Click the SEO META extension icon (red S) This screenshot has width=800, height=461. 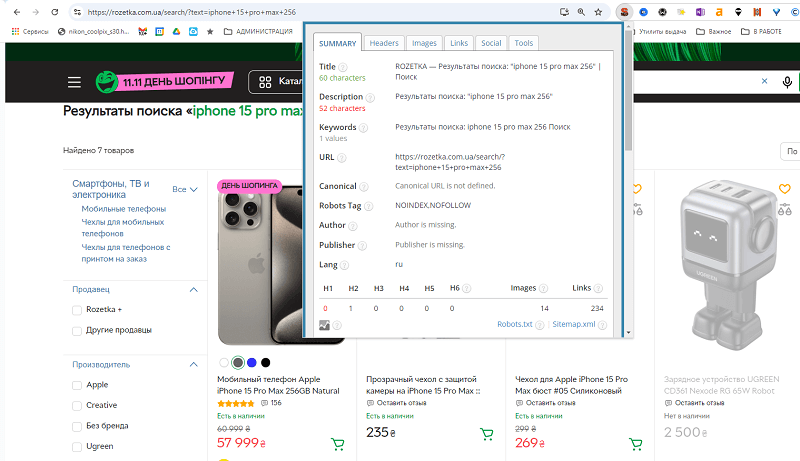click(x=624, y=12)
